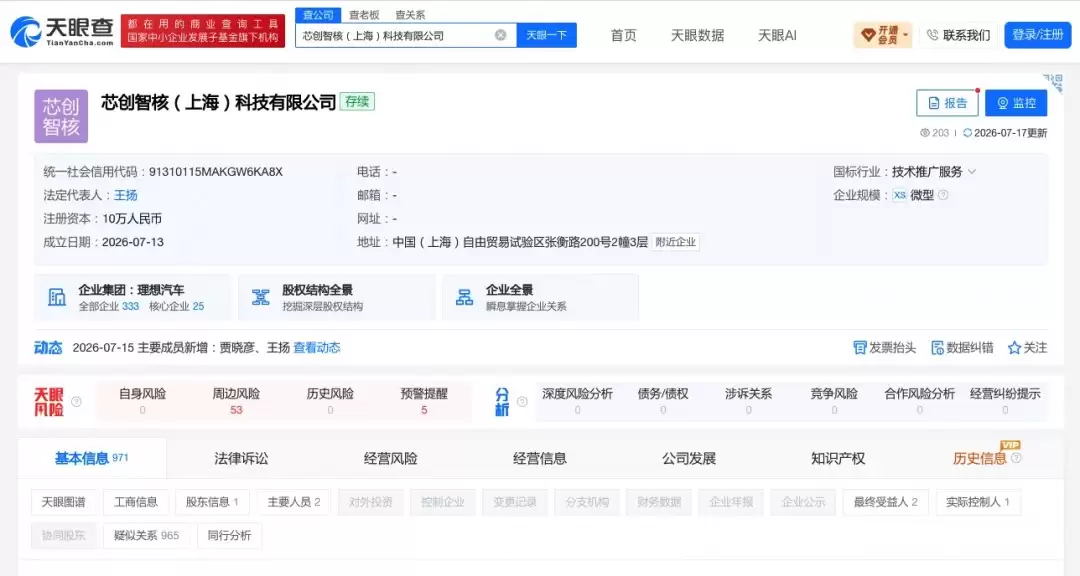
Task: Open 债务/债权 analysis item
Action: tap(663, 401)
